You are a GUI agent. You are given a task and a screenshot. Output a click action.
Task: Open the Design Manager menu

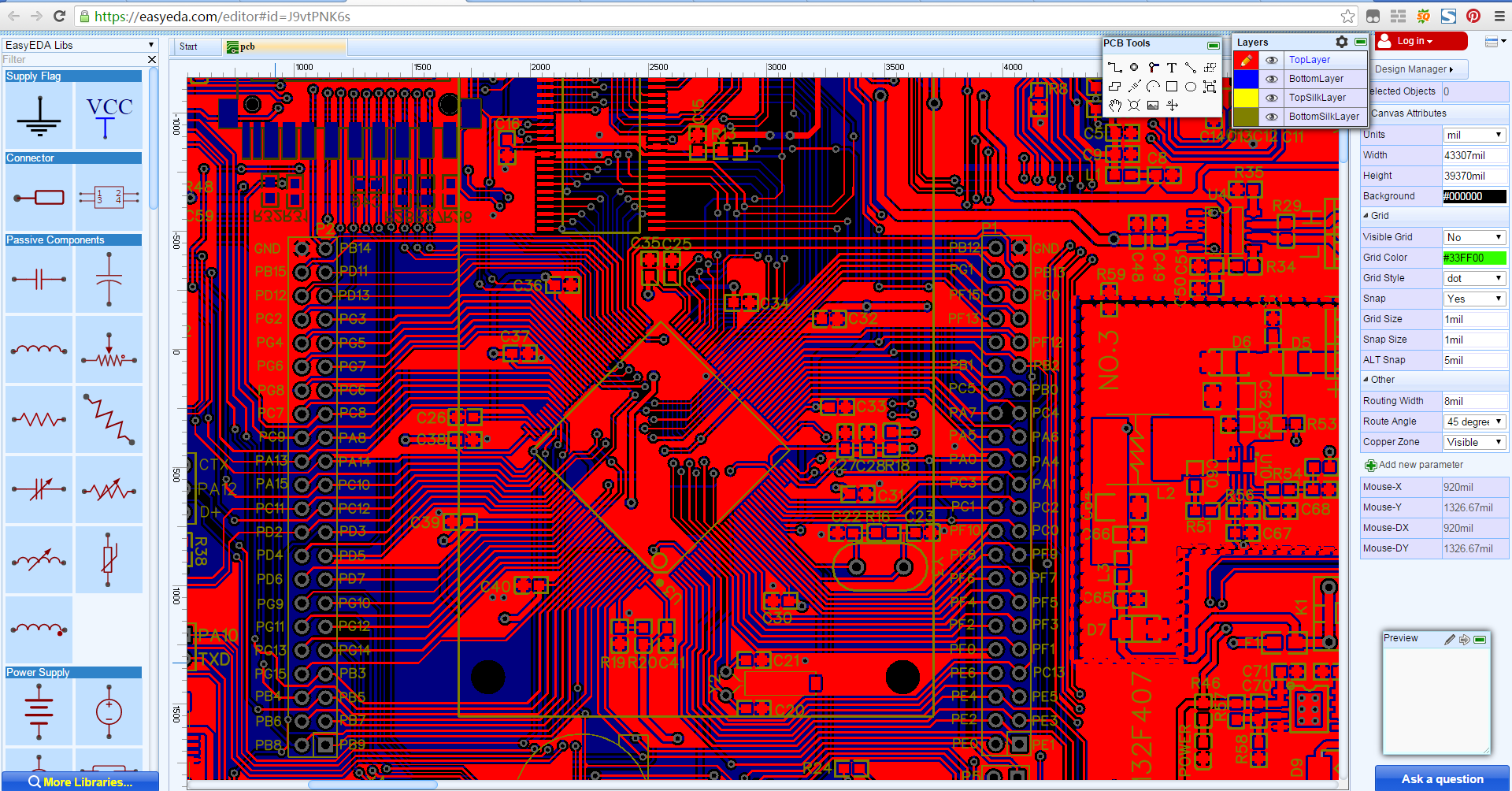[x=1414, y=69]
